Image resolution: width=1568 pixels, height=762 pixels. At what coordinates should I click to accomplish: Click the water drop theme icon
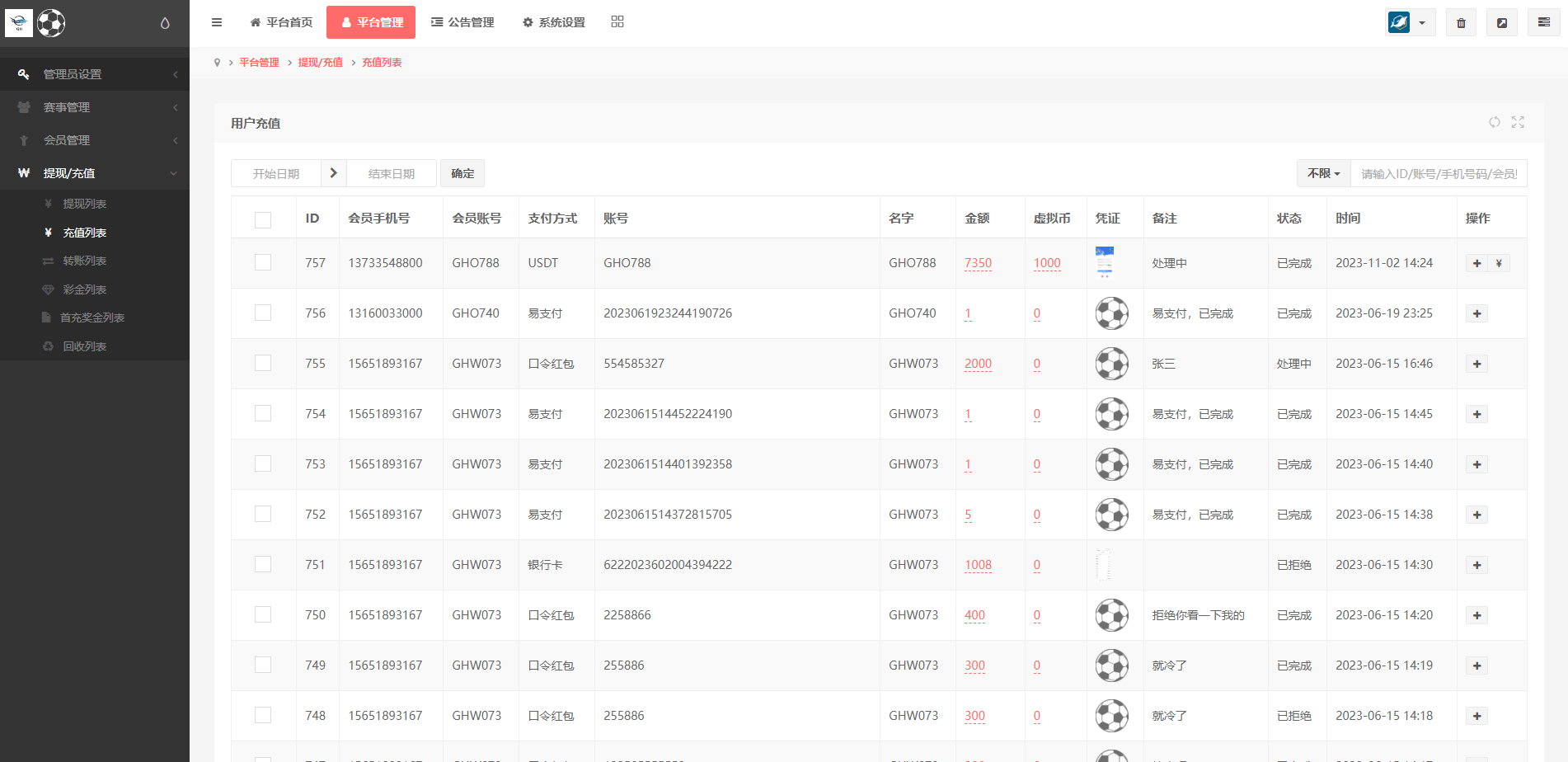[165, 23]
